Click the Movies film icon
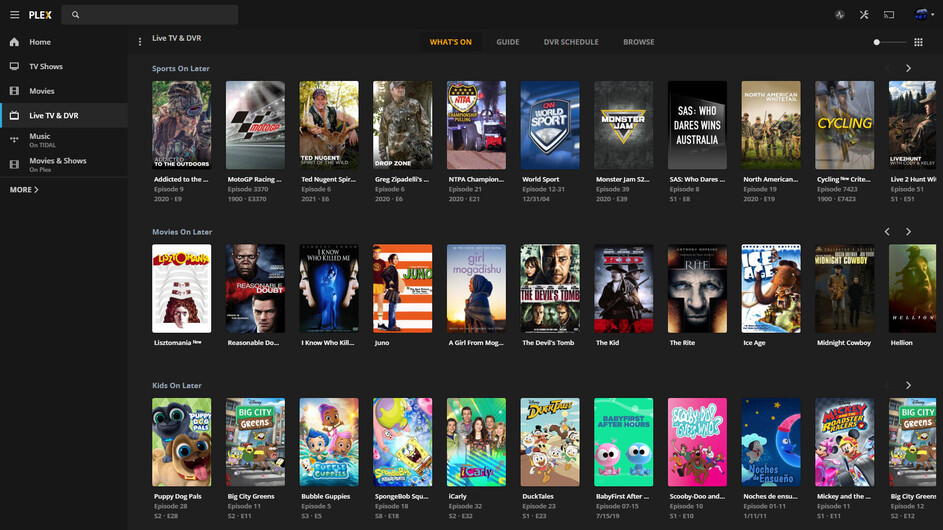 [14, 91]
